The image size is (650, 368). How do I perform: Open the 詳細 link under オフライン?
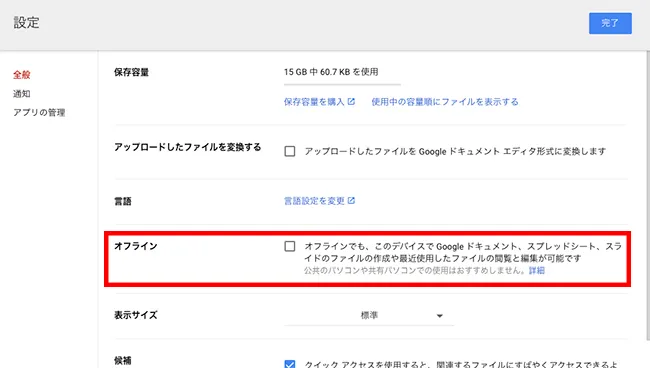[x=537, y=271]
